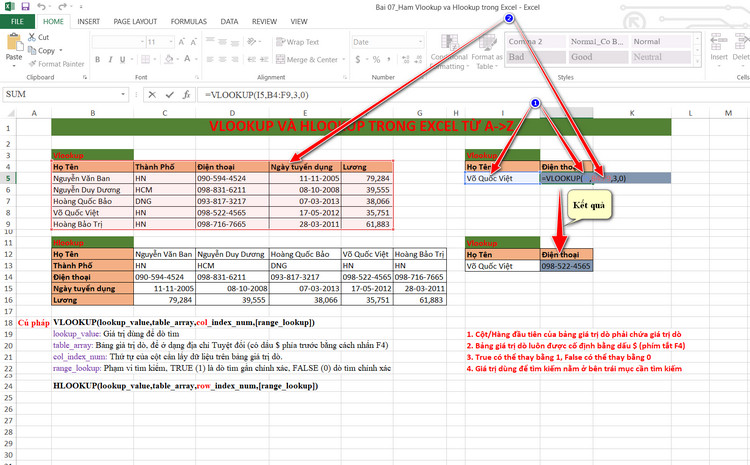Toggle Bold formatting
The image size is (750, 465).
98,59
